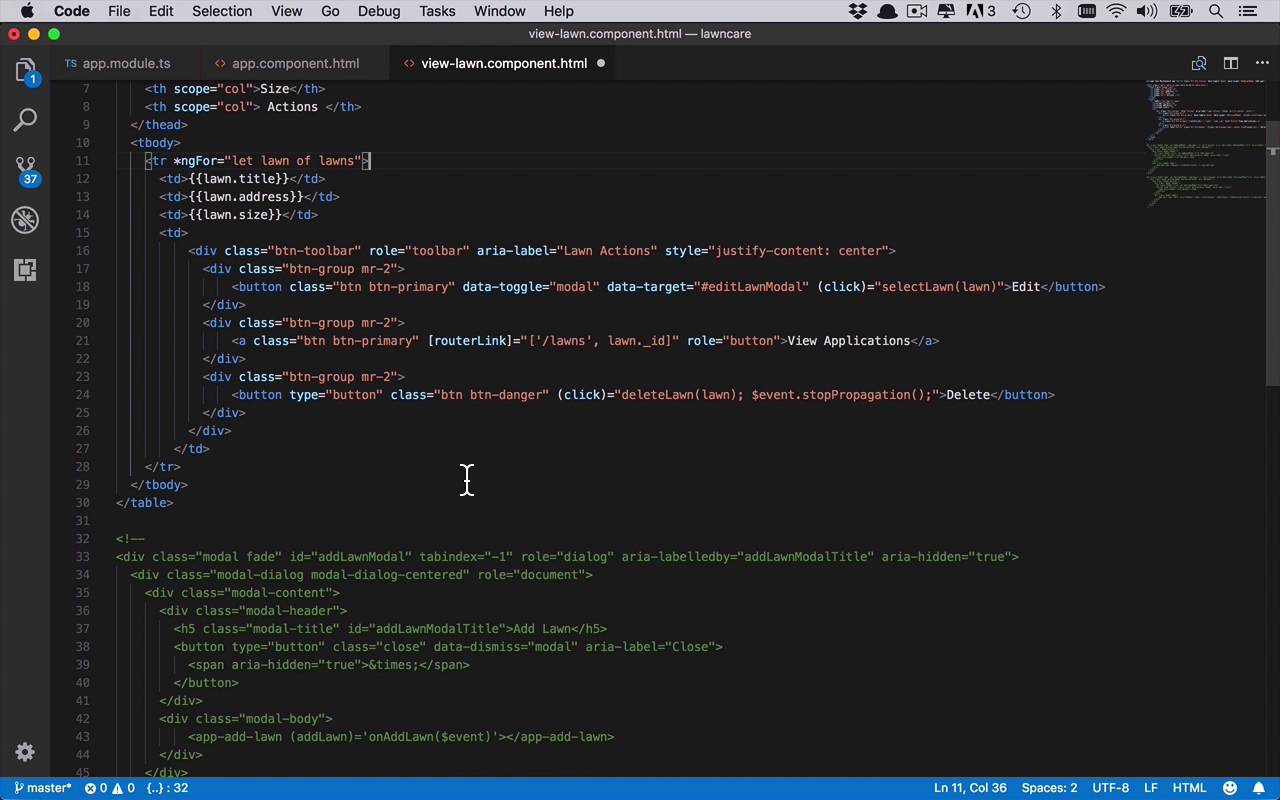Open the errors and warnings indicator
Screen dimensions: 1280x800
click(x=110, y=788)
